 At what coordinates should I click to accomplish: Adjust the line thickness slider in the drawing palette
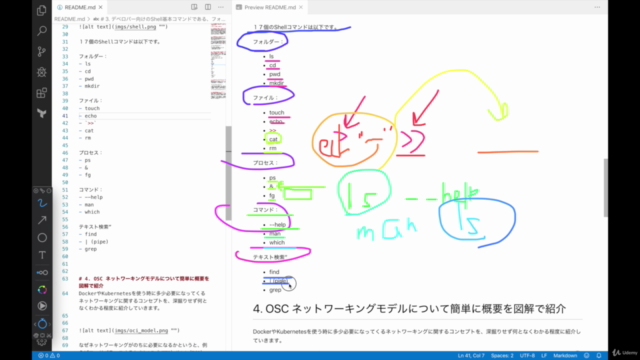42,272
